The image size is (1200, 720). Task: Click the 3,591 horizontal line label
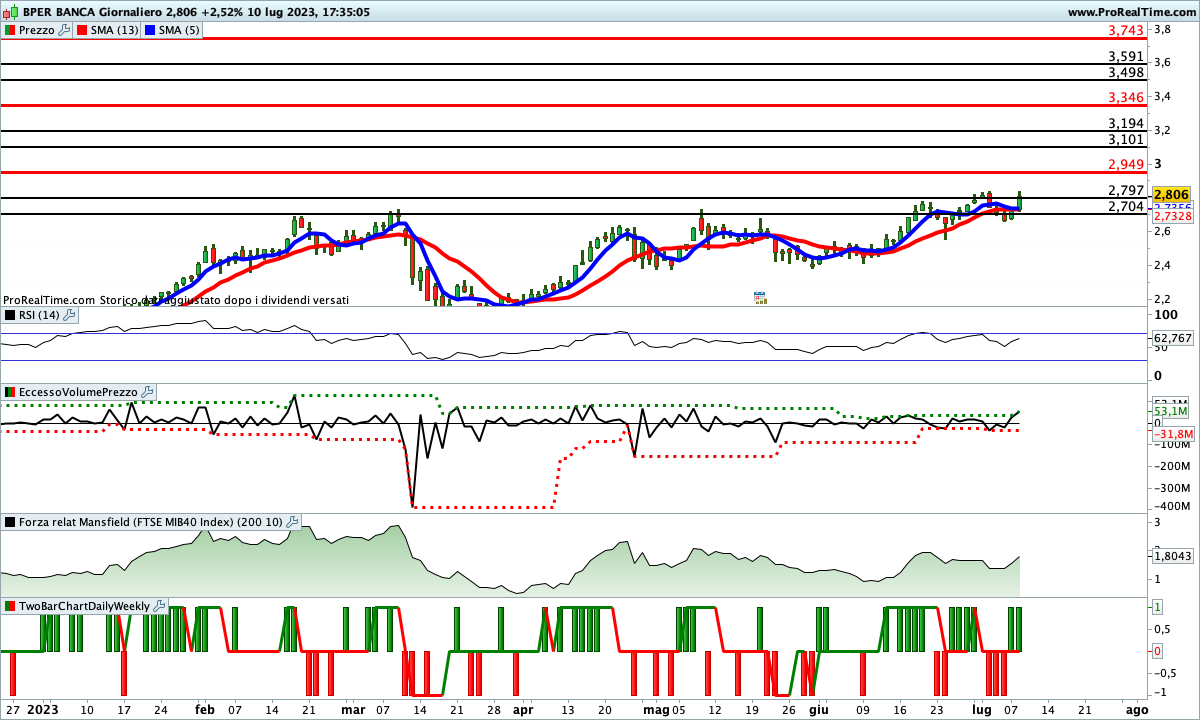point(1126,57)
